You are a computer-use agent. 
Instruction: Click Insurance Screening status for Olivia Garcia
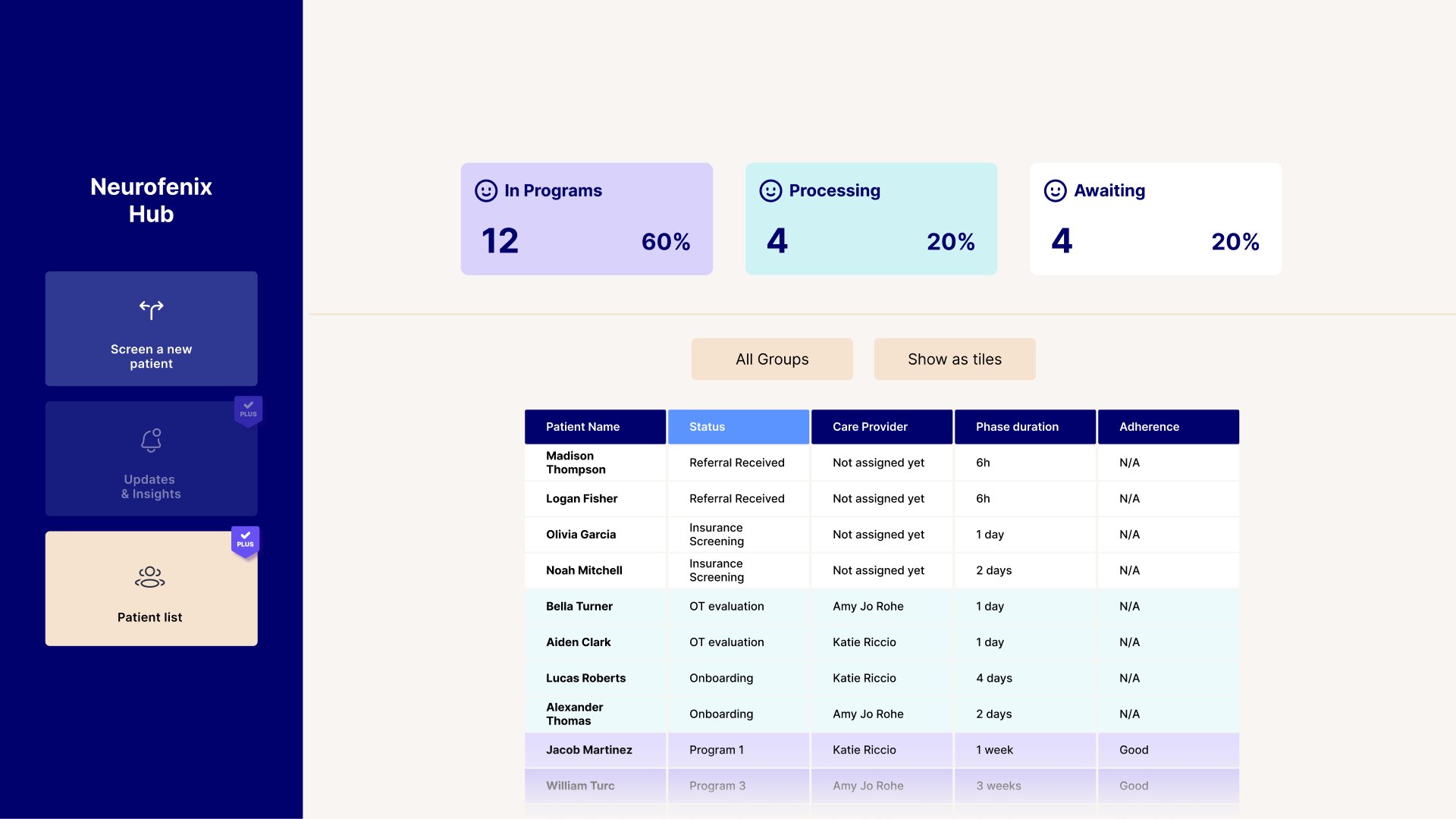[717, 535]
